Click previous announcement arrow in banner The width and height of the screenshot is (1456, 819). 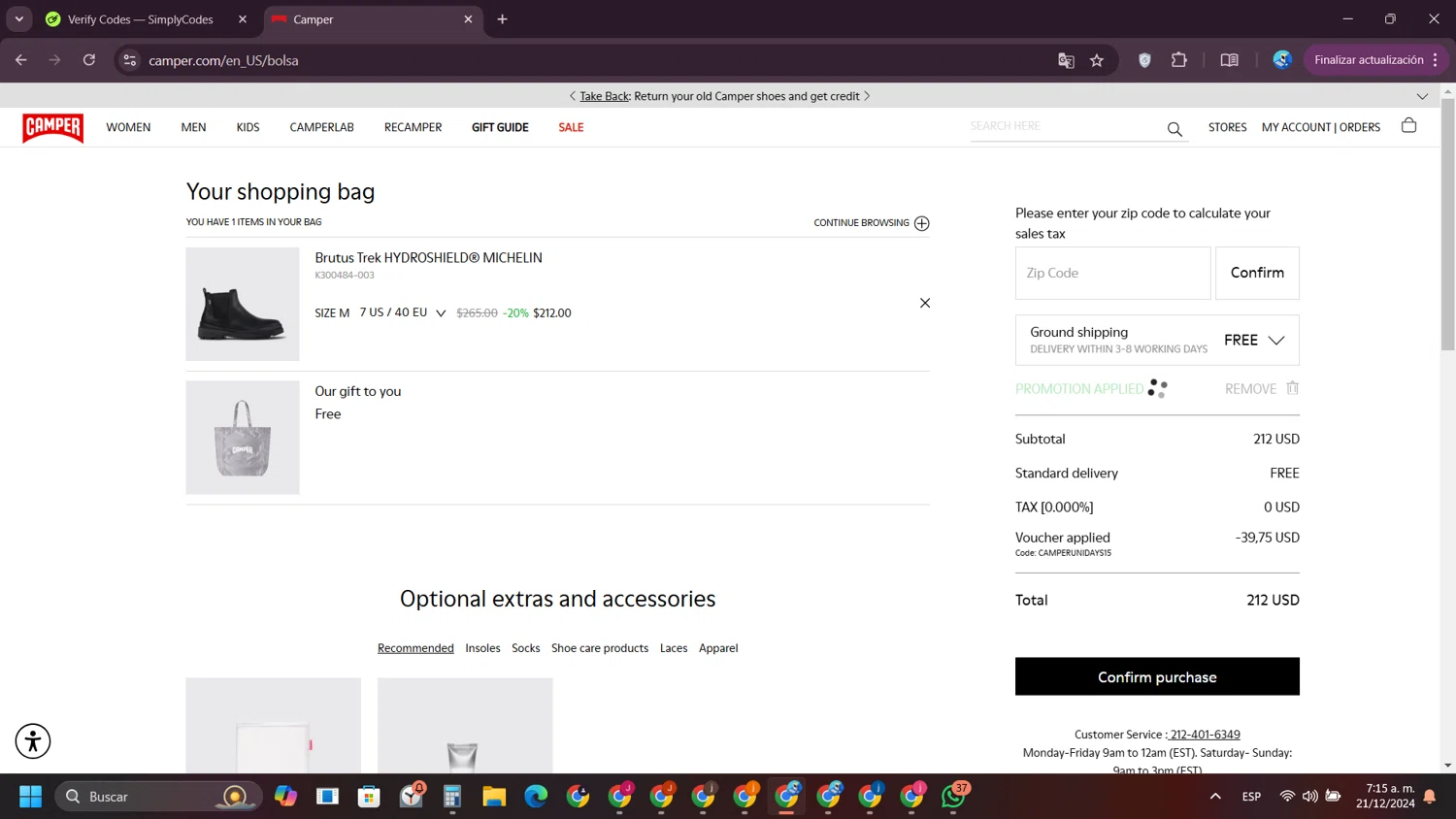click(573, 96)
